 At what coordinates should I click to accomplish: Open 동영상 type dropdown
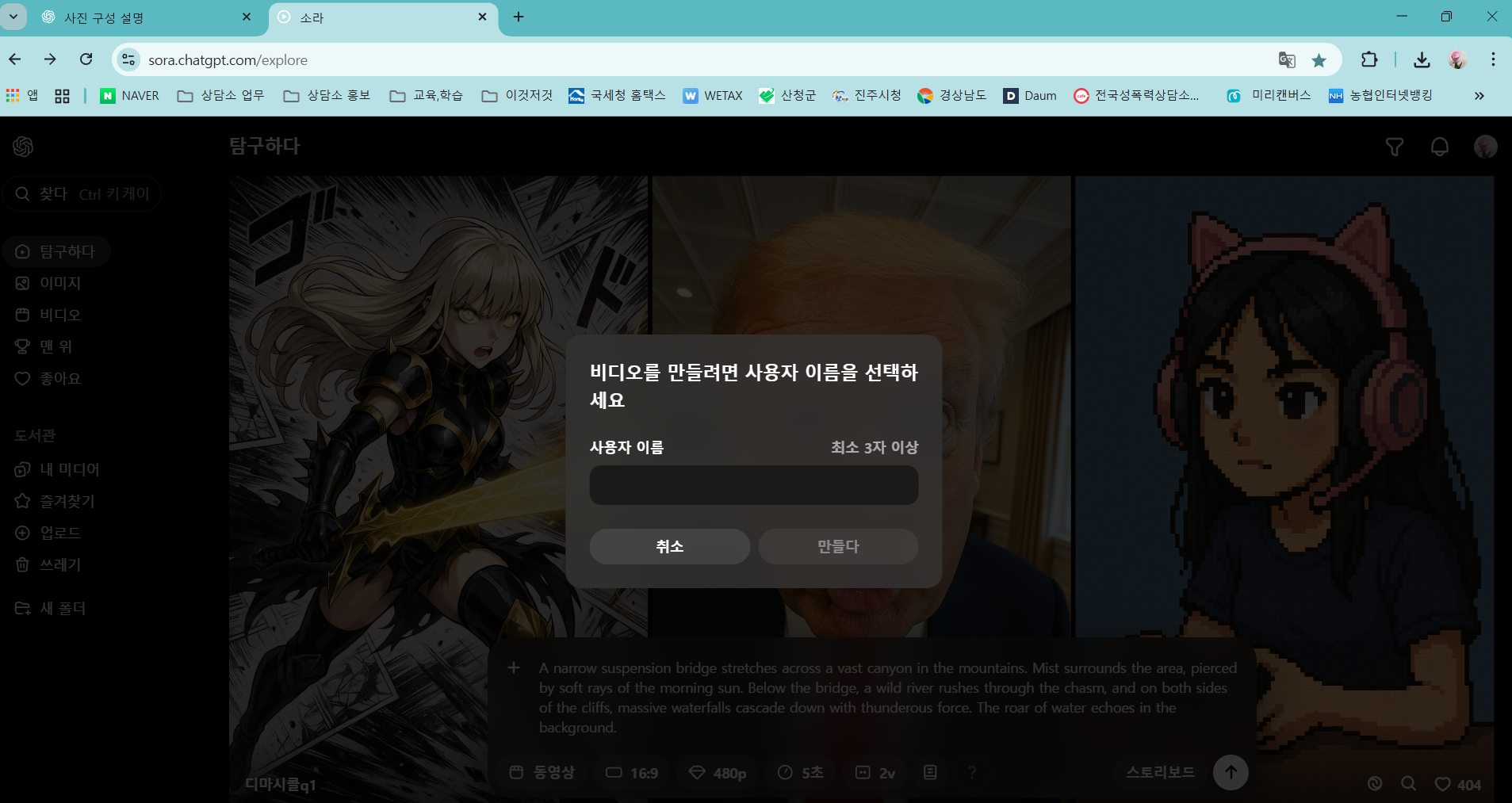click(542, 772)
